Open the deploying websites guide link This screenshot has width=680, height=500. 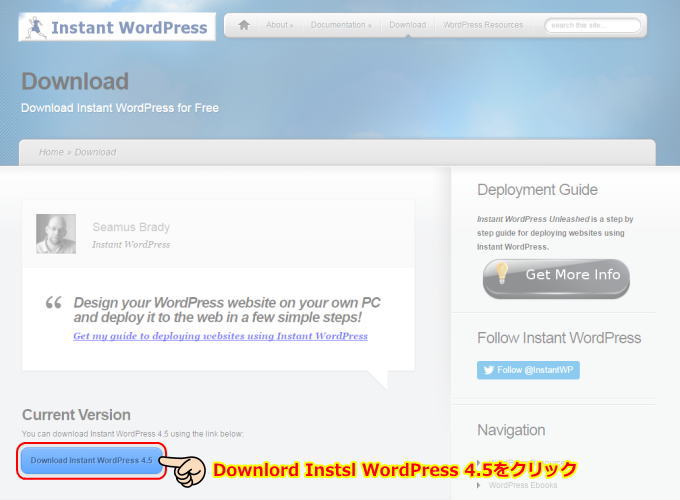click(x=220, y=336)
